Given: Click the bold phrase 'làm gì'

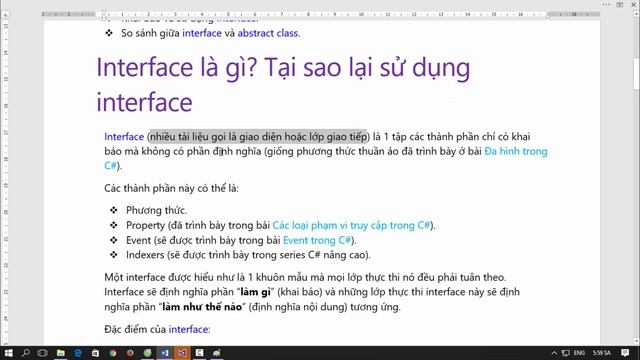Looking at the screenshot, I should 256,292.
